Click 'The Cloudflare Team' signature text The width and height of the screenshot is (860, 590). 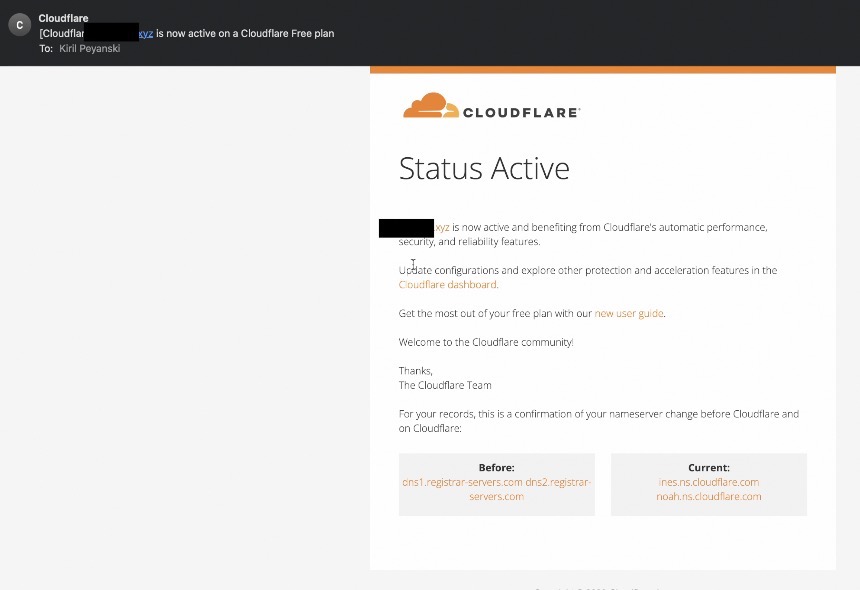pyautogui.click(x=445, y=385)
